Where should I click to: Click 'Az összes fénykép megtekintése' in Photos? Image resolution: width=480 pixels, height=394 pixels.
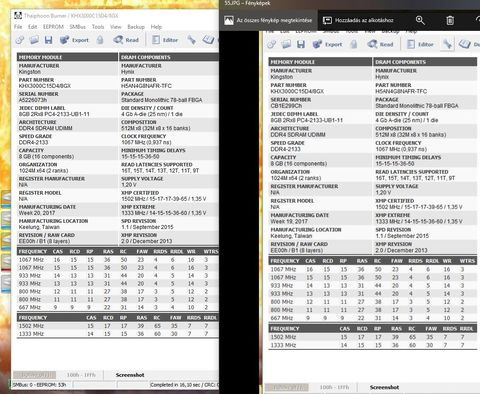point(274,20)
